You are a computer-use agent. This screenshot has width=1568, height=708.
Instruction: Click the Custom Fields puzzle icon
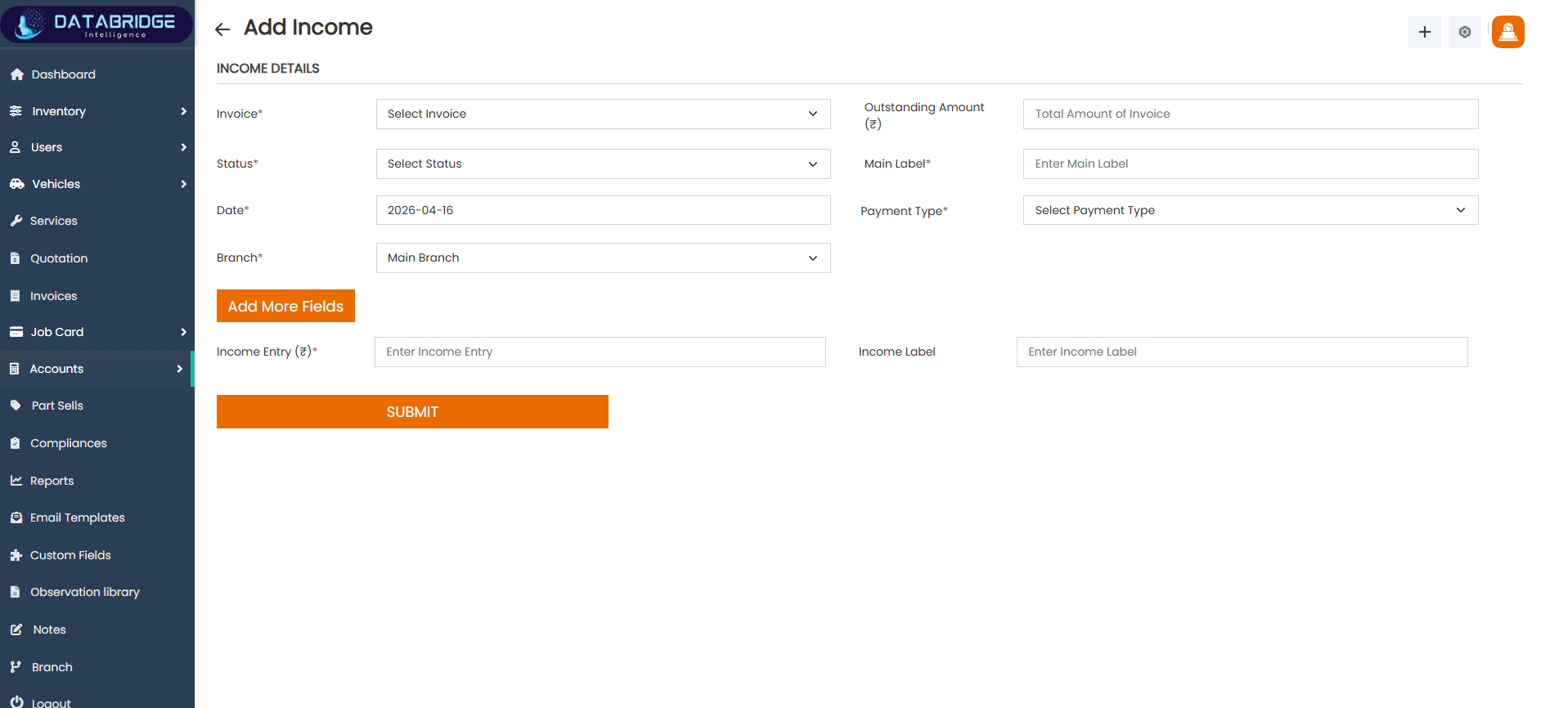click(16, 555)
